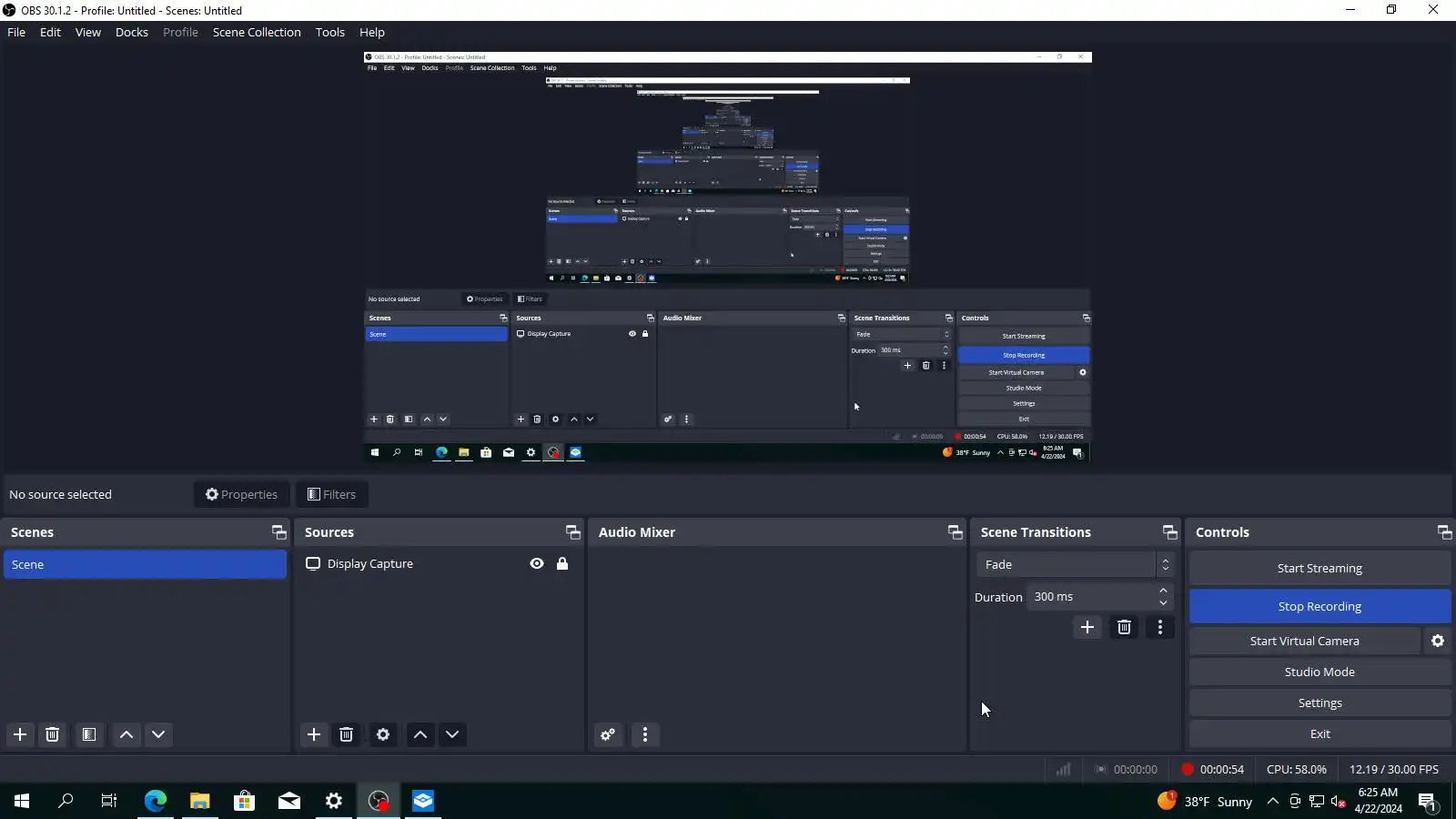The image size is (1456, 819).
Task: Open the Docks menu
Action: tap(132, 32)
